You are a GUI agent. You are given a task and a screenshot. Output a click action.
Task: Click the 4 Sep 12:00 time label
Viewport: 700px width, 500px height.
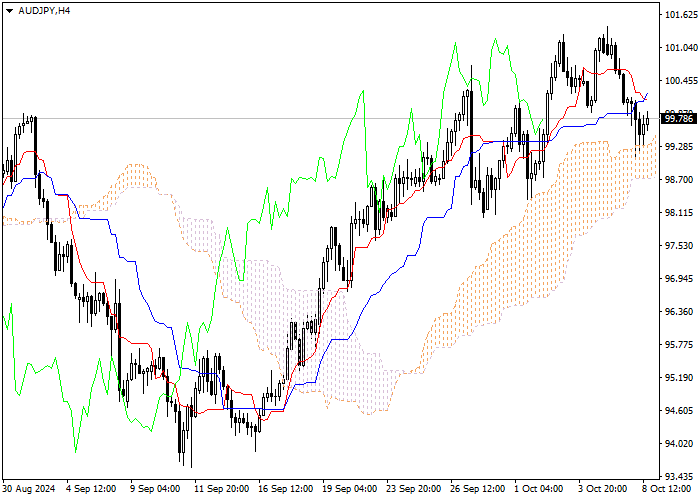click(91, 489)
